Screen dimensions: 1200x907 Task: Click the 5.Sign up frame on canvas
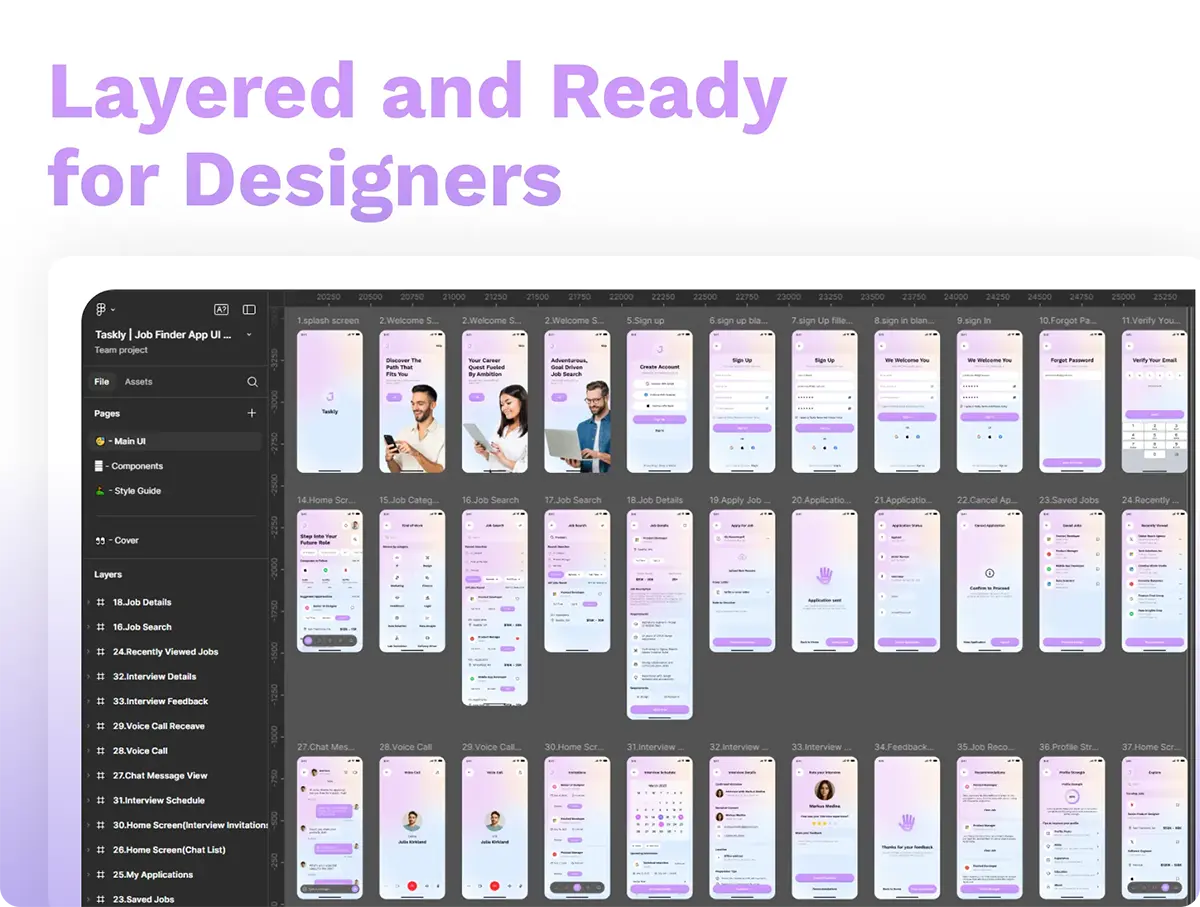pos(660,402)
